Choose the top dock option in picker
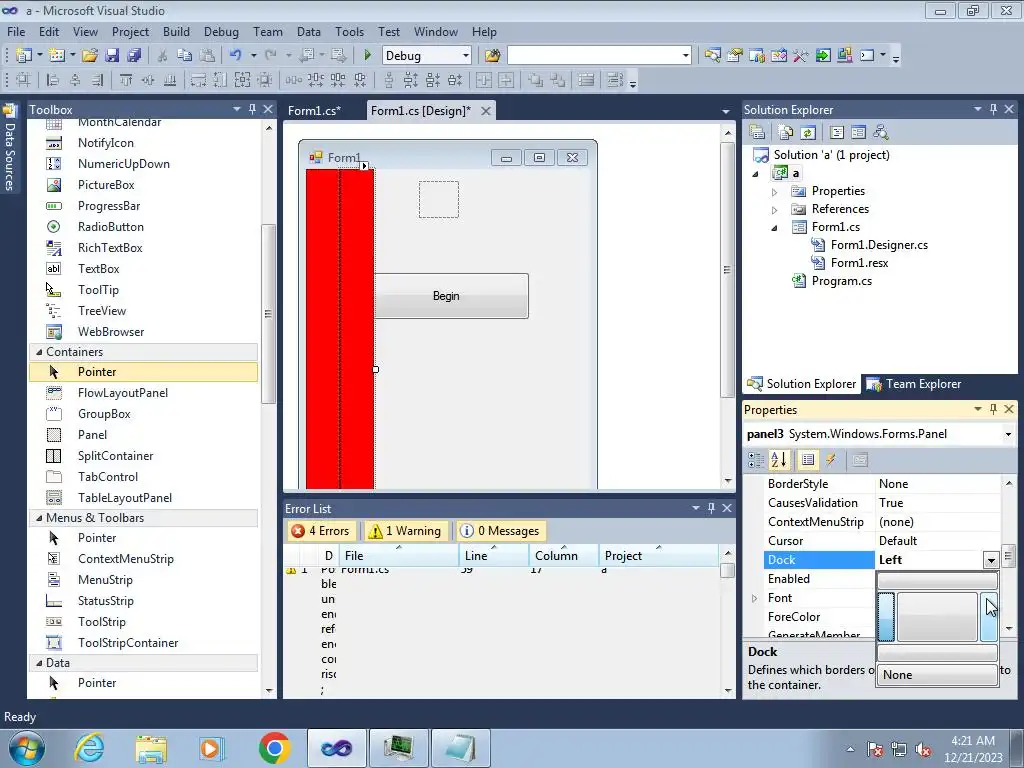Screen dimensions: 1024x768 pos(937,581)
